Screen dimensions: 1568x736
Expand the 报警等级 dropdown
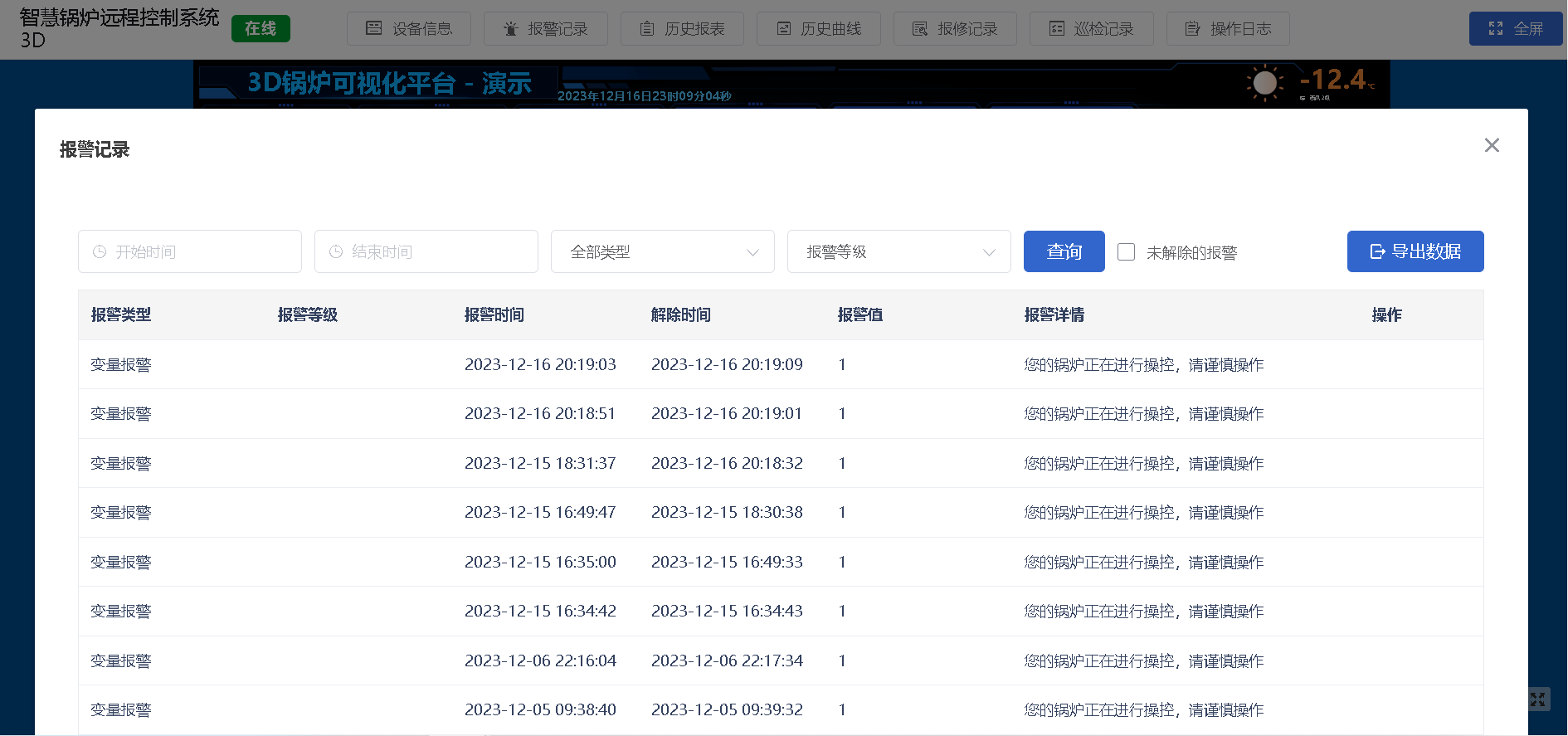coord(899,251)
